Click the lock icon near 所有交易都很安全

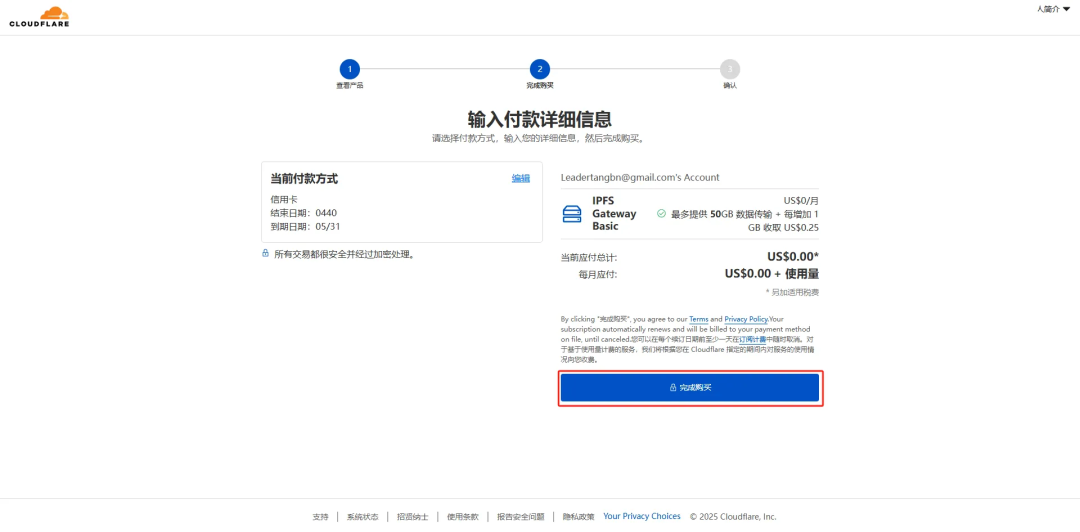pyautogui.click(x=265, y=254)
